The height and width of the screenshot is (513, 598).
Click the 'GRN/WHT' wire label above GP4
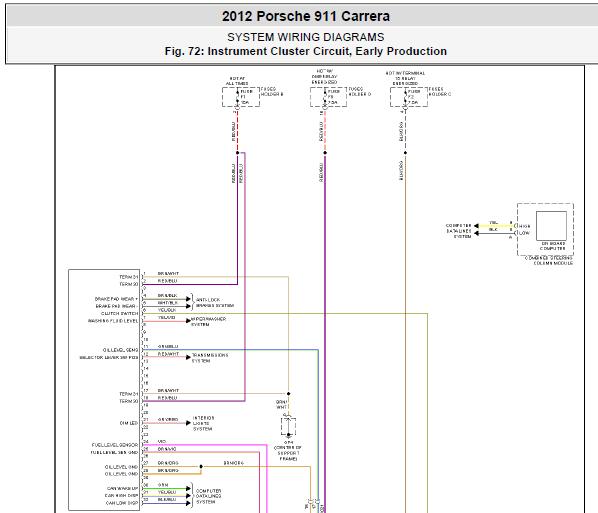[x=281, y=405]
